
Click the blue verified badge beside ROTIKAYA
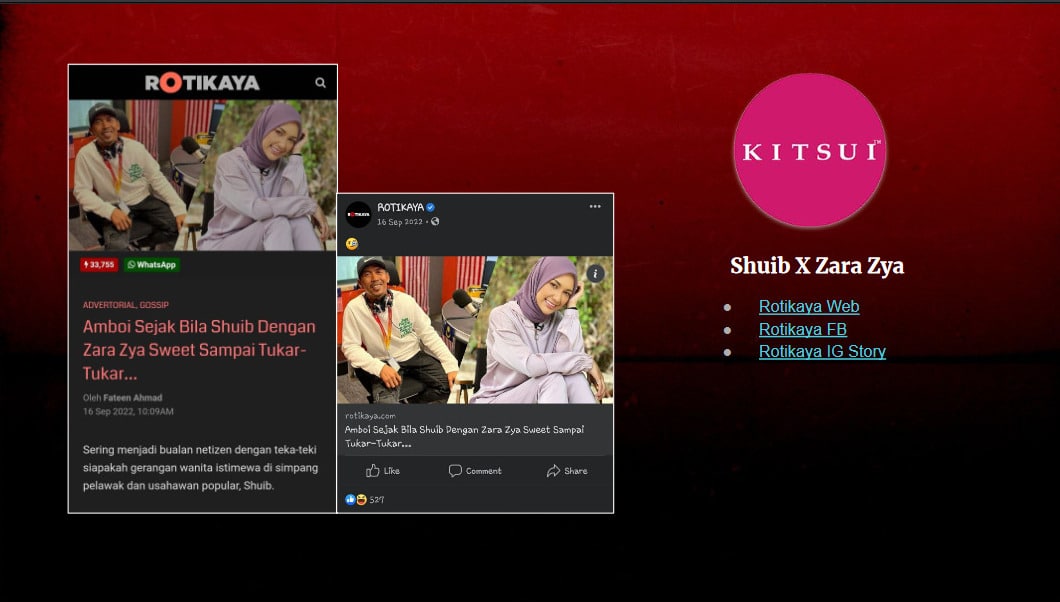pos(431,208)
